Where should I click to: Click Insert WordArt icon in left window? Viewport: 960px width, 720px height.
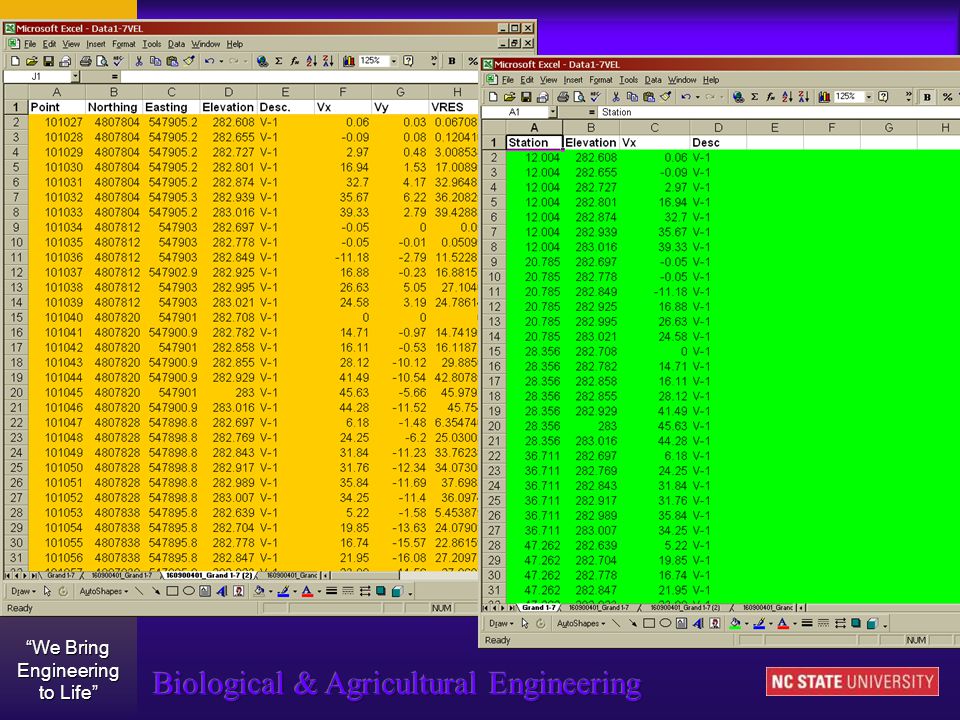pos(222,591)
